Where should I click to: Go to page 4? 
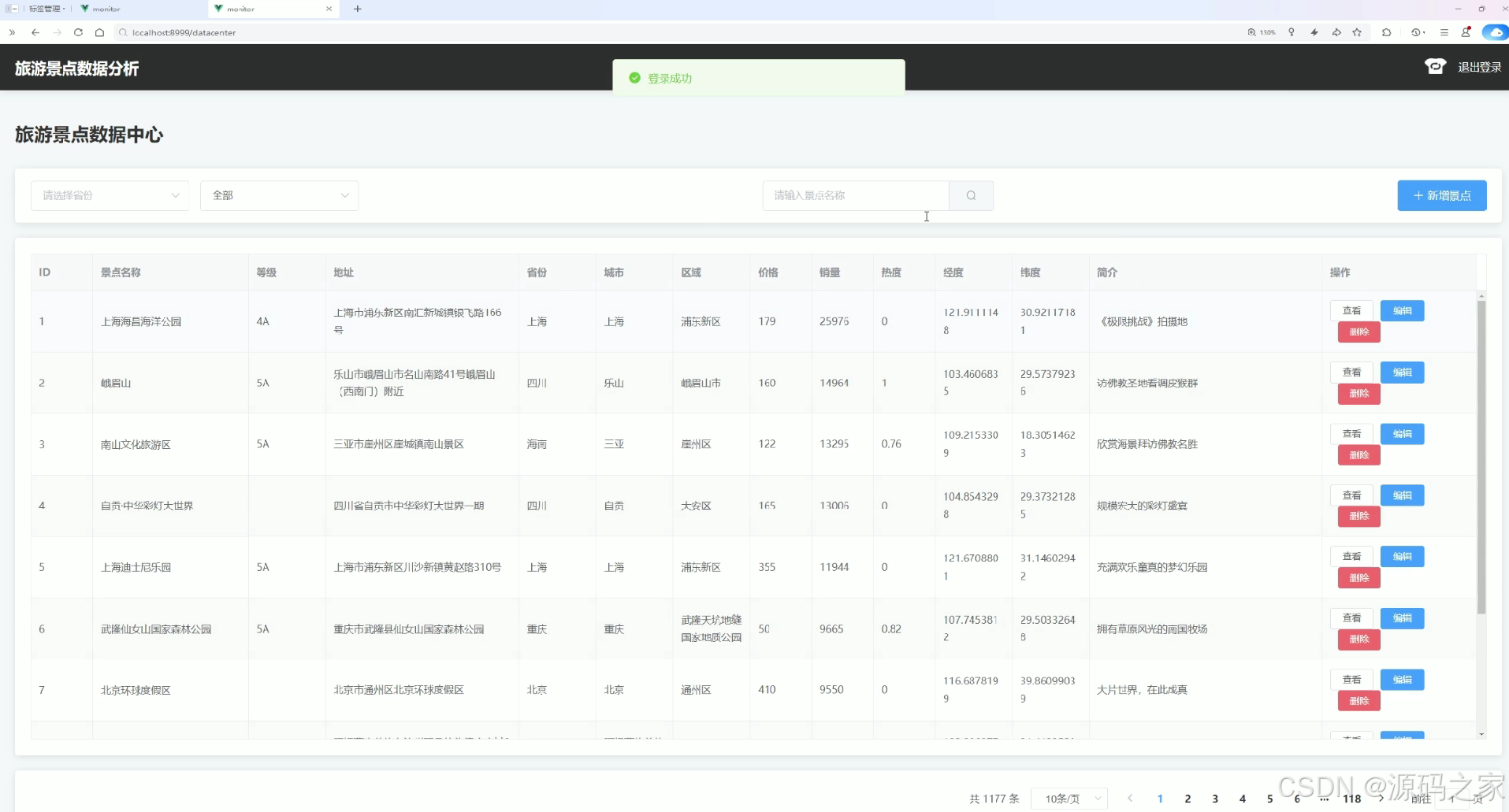tap(1243, 799)
